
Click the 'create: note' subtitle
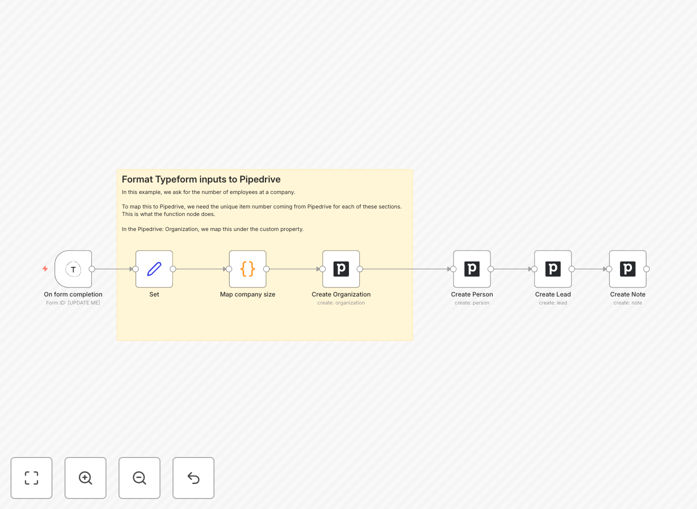[628, 303]
